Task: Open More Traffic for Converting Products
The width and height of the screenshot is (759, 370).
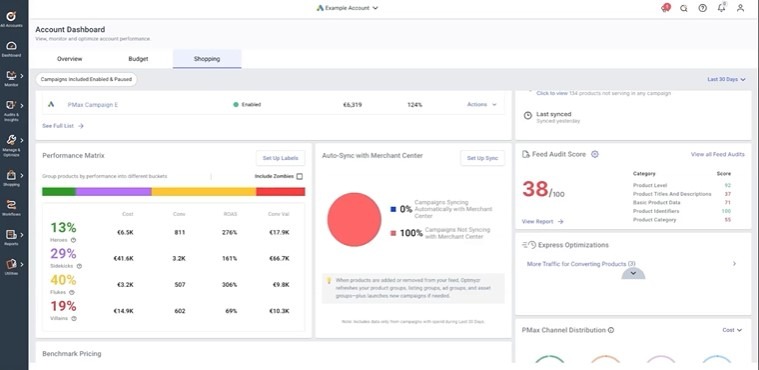Action: tap(581, 264)
